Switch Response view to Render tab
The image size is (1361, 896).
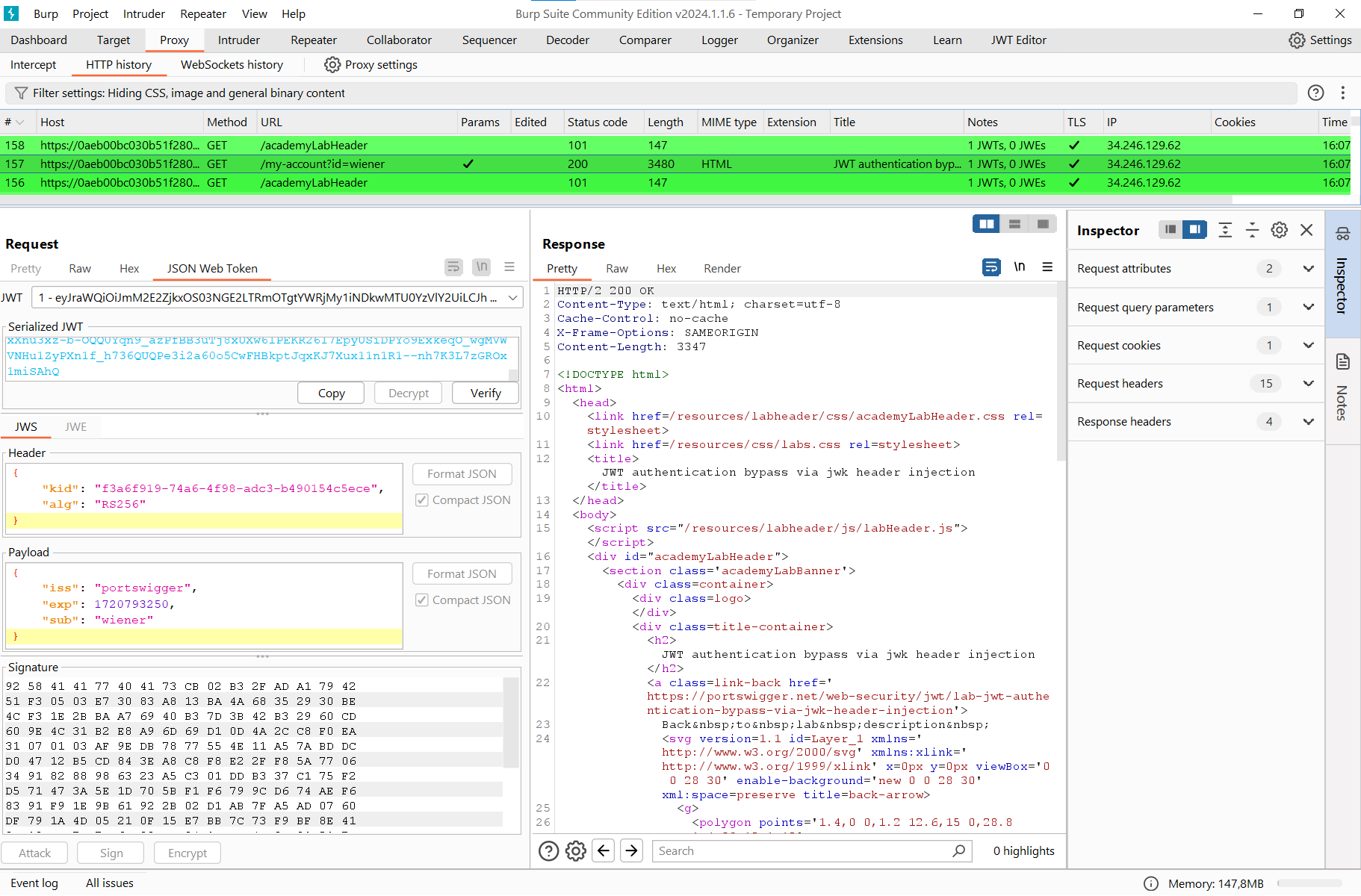(x=722, y=269)
